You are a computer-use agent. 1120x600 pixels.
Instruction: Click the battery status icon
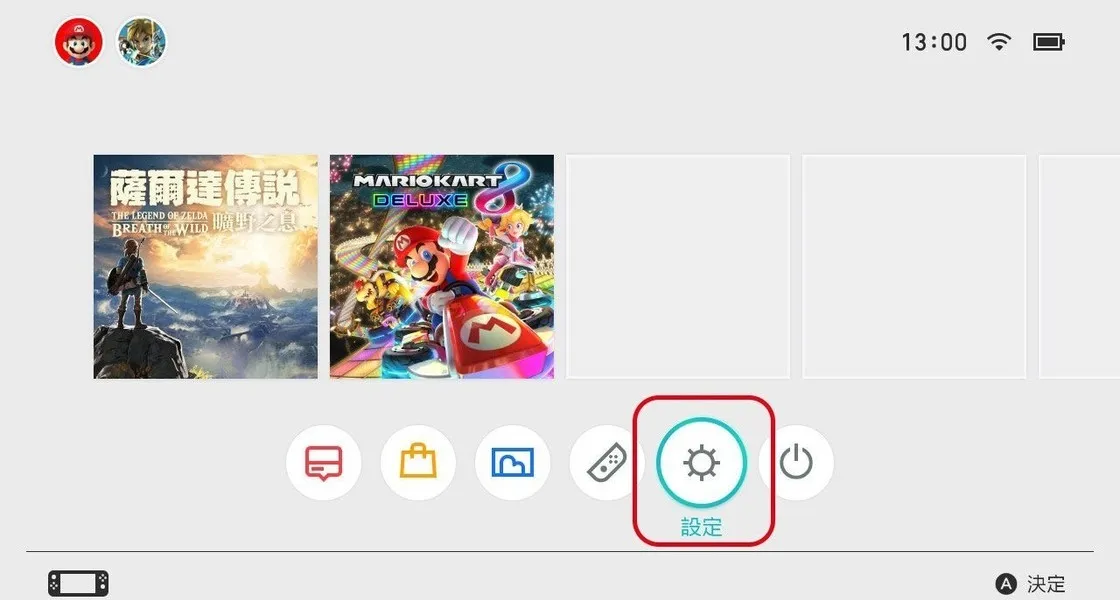click(x=1049, y=42)
